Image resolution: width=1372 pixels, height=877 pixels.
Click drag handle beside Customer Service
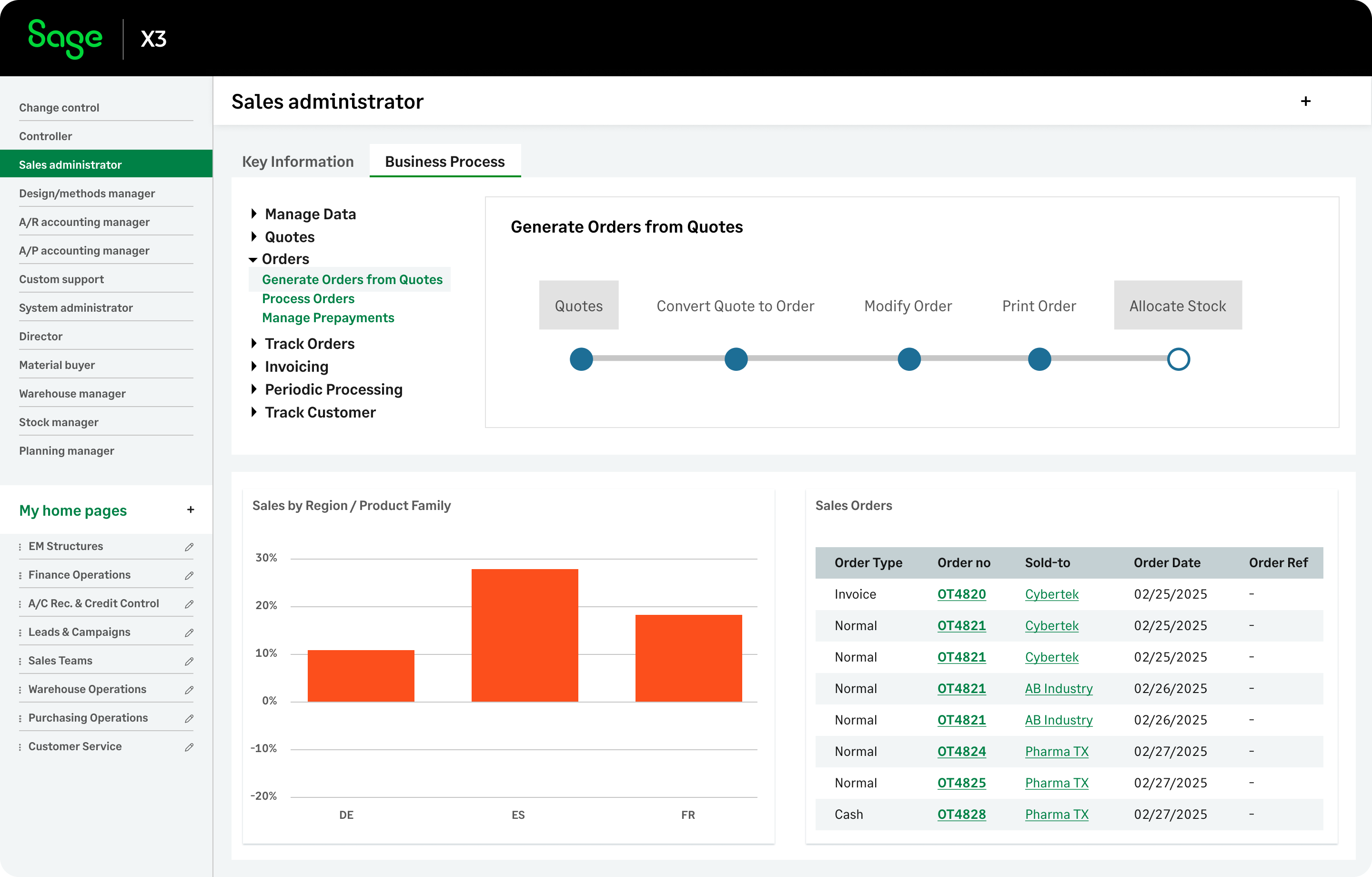coord(20,747)
